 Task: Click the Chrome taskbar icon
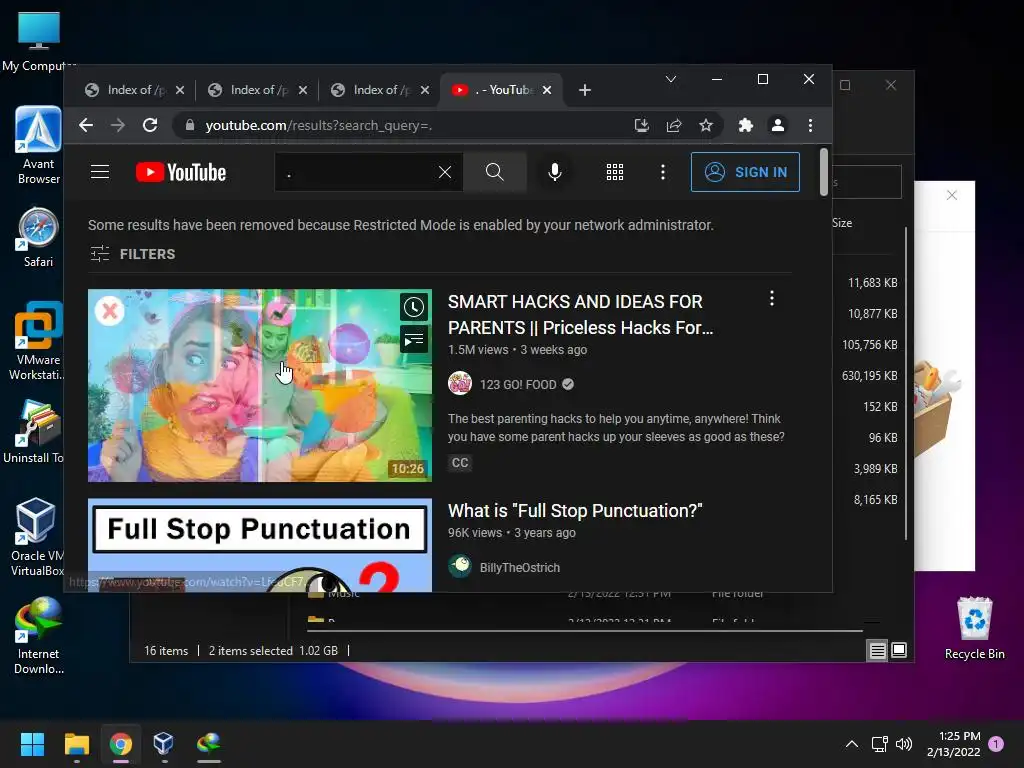pyautogui.click(x=121, y=744)
